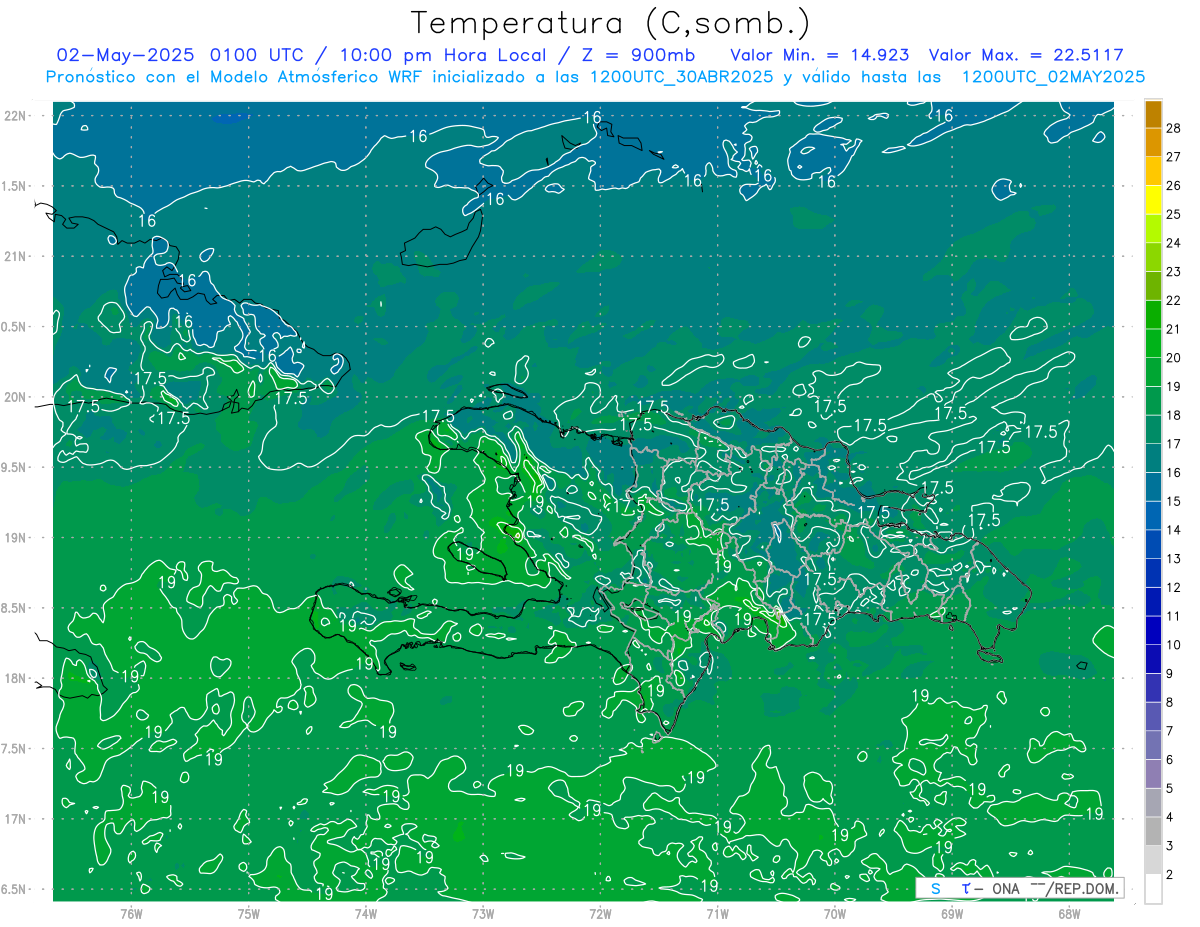Click the '74W' longitude axis label
This screenshot has height=927, width=1200.
(366, 914)
